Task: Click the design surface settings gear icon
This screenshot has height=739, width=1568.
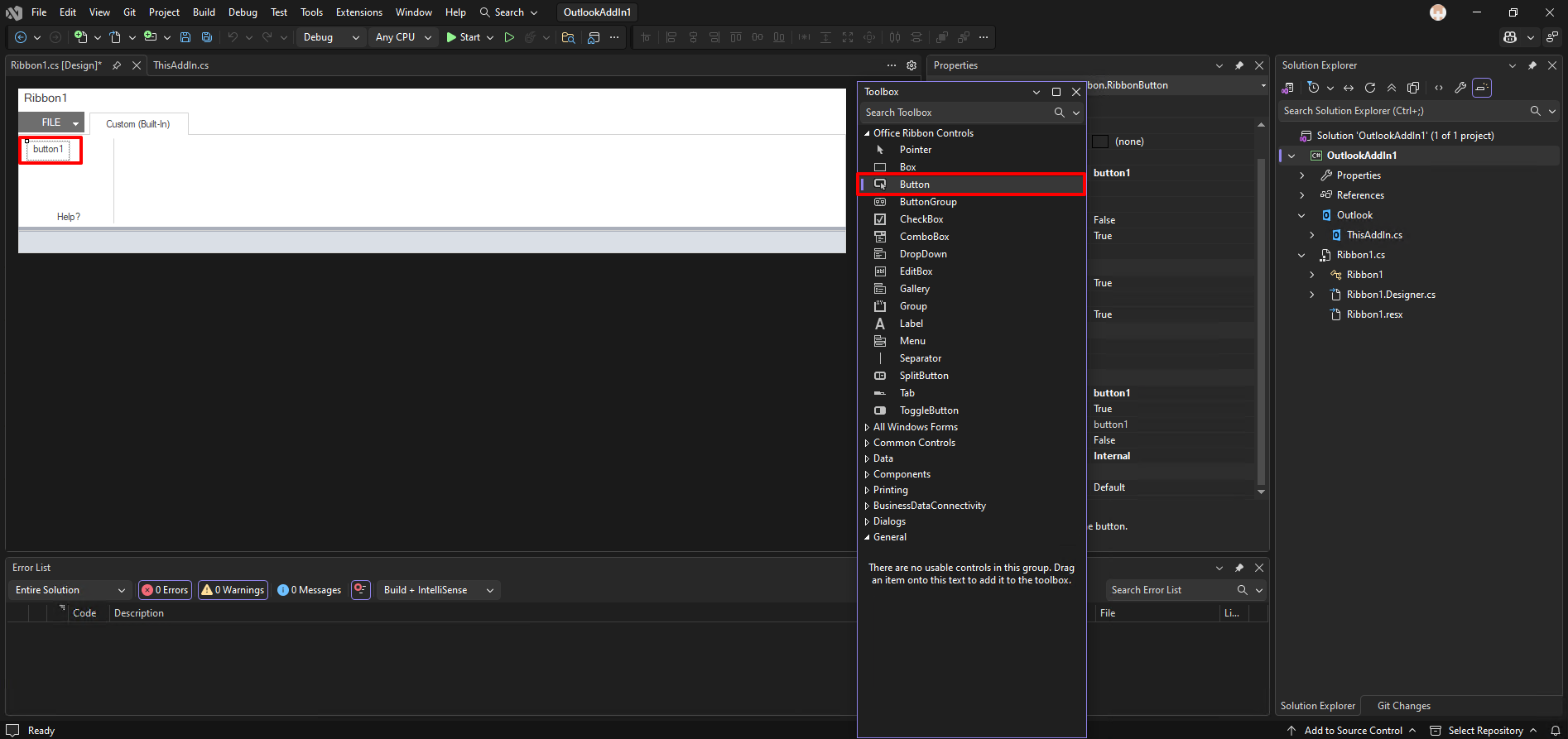Action: tap(911, 65)
